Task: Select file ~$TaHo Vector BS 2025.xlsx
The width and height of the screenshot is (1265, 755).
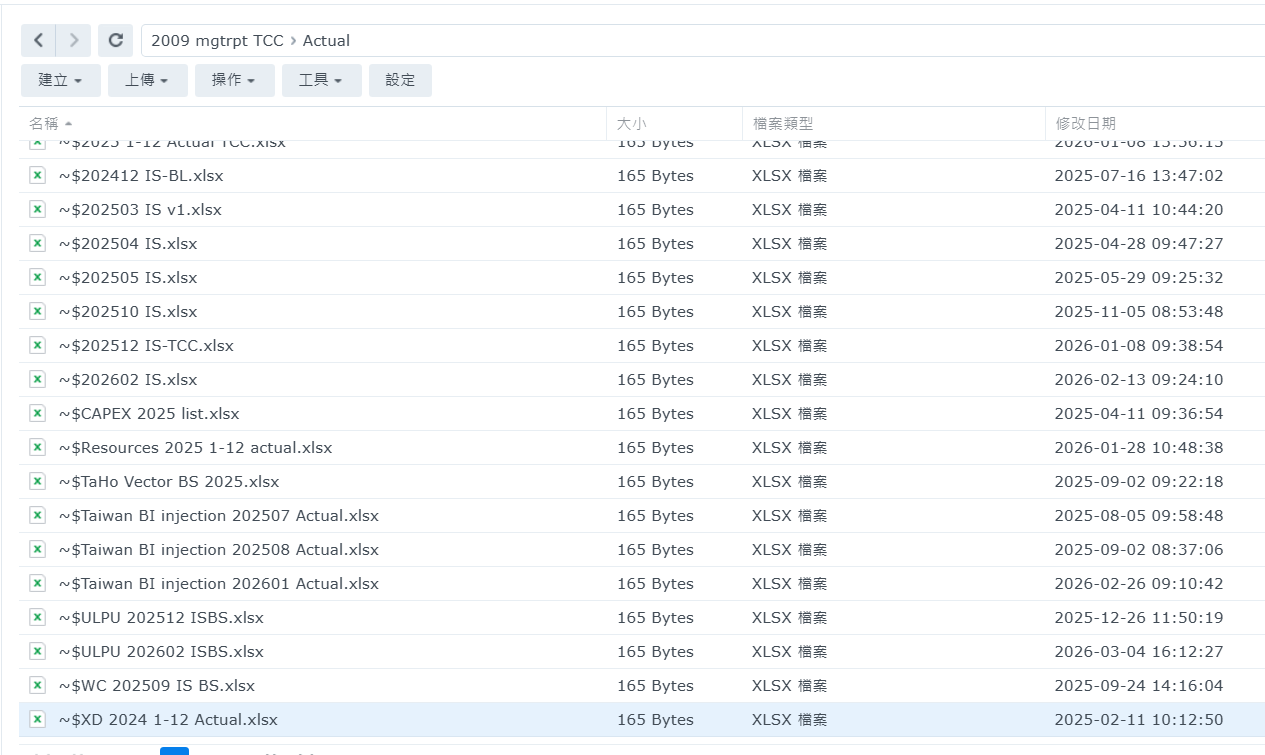Action: (168, 482)
